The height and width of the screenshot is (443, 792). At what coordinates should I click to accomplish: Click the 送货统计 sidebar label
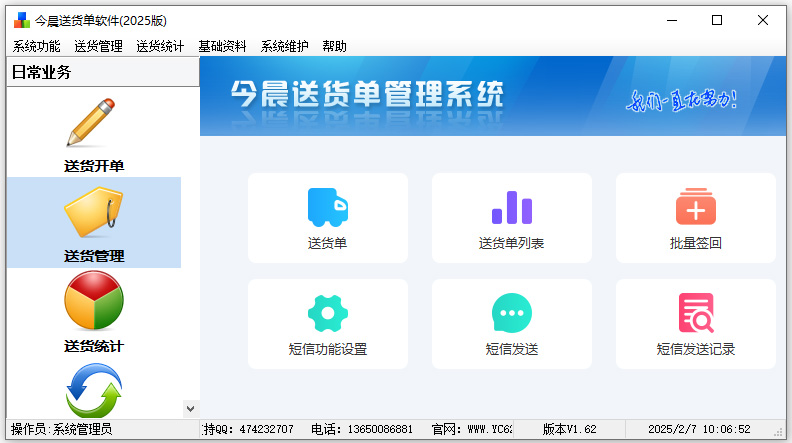point(94,346)
